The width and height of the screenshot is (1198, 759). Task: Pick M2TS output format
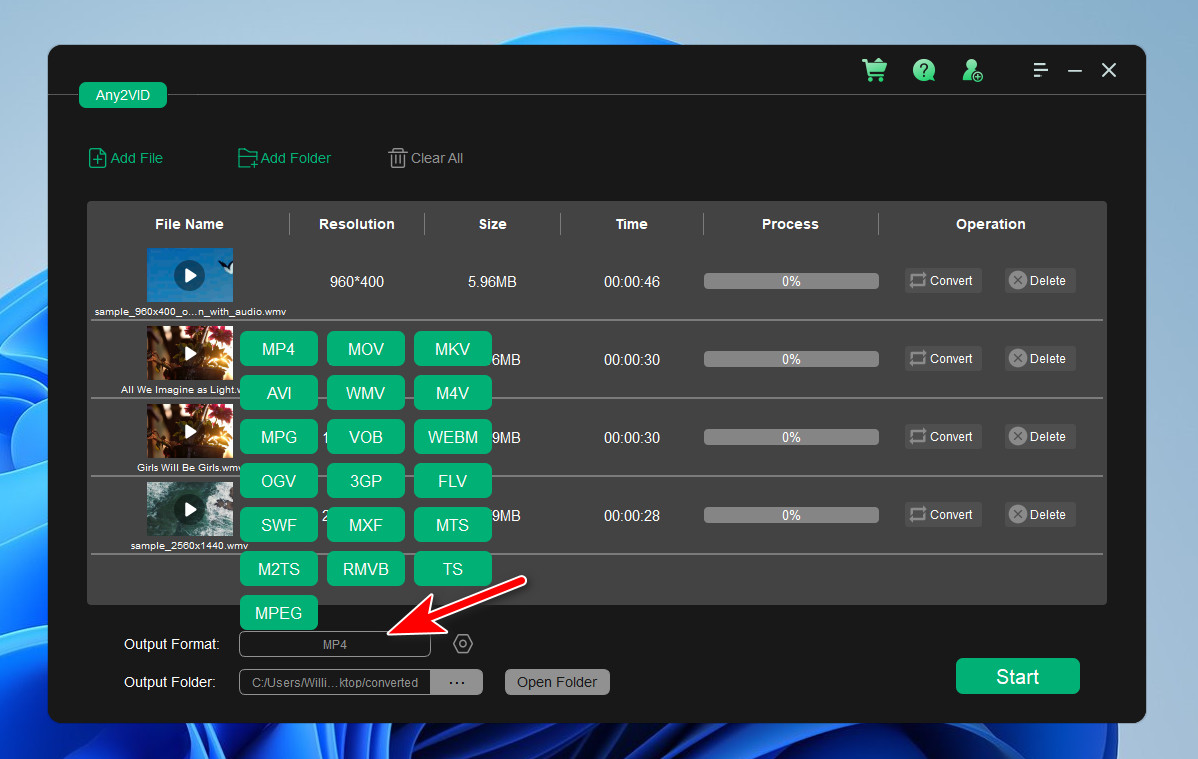click(278, 569)
